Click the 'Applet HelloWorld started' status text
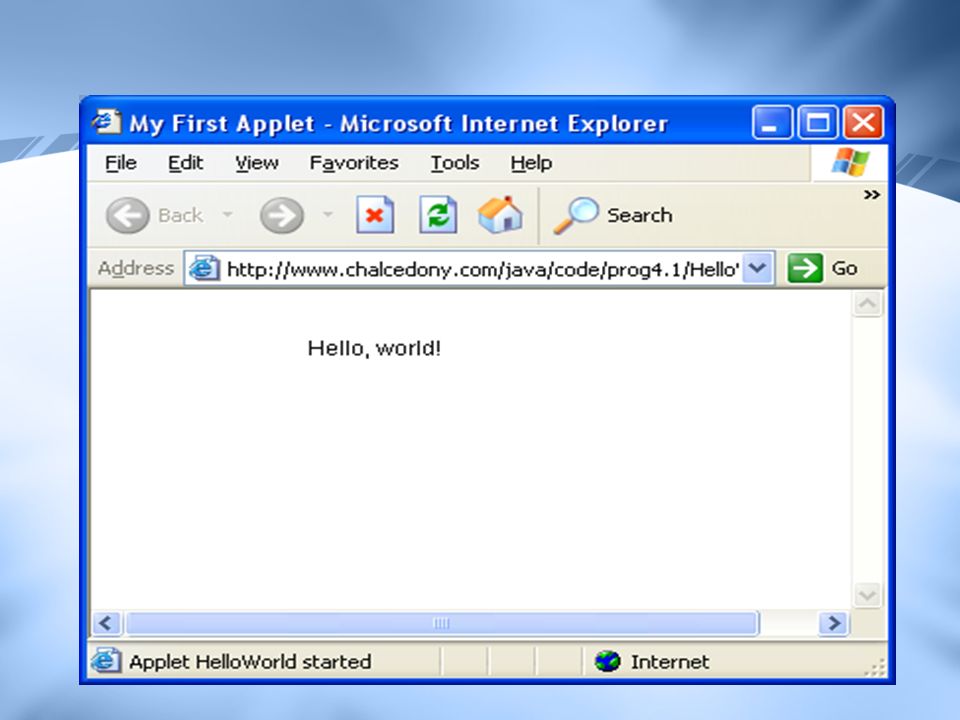The image size is (960, 720). pyautogui.click(x=250, y=662)
